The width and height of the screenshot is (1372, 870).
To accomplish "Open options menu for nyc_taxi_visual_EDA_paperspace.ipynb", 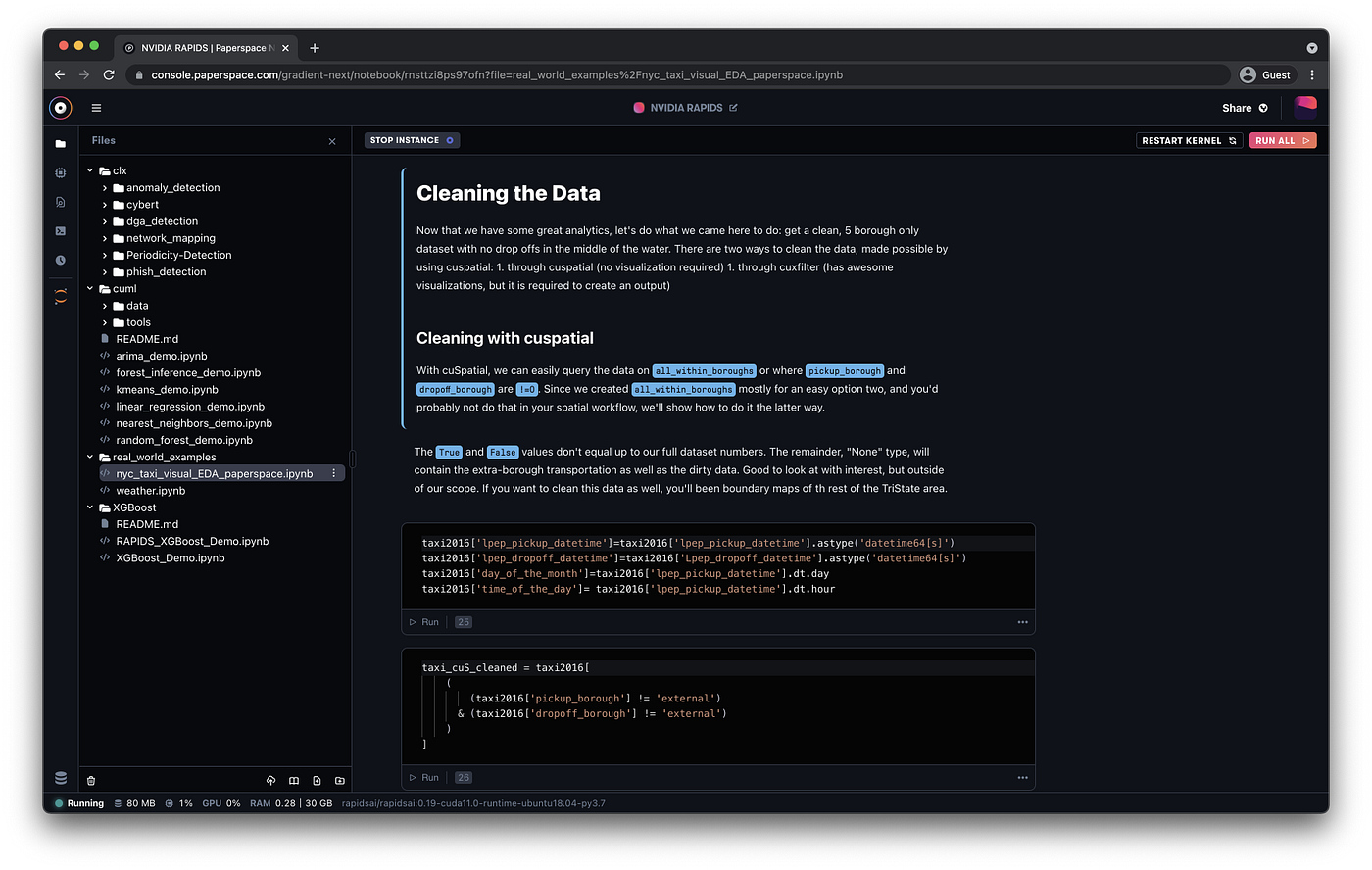I will click(x=334, y=472).
